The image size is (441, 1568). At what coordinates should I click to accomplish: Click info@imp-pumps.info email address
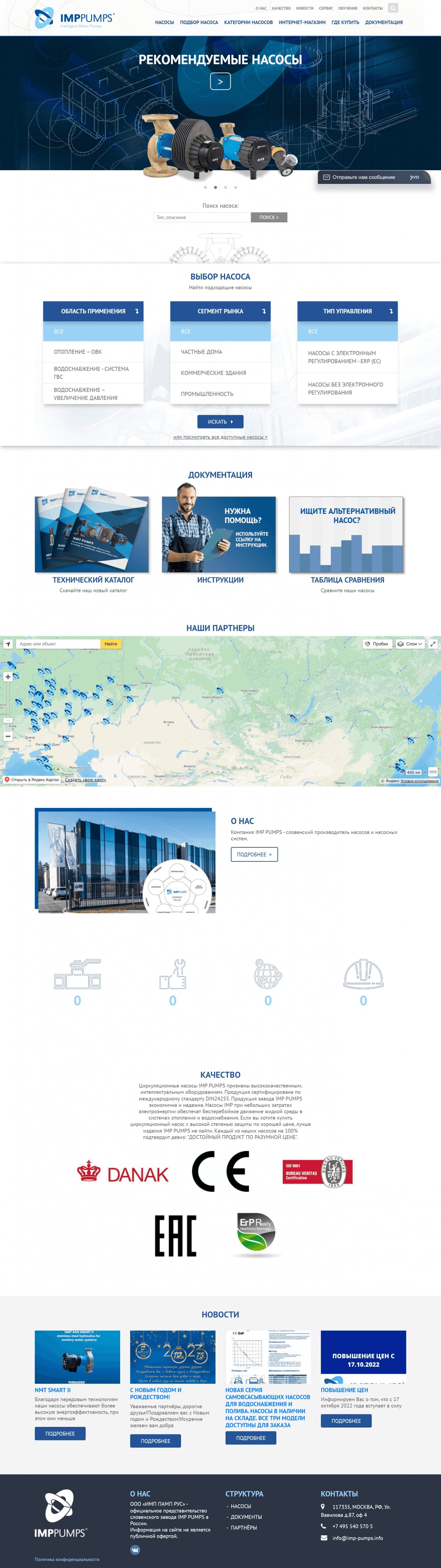[x=357, y=1538]
